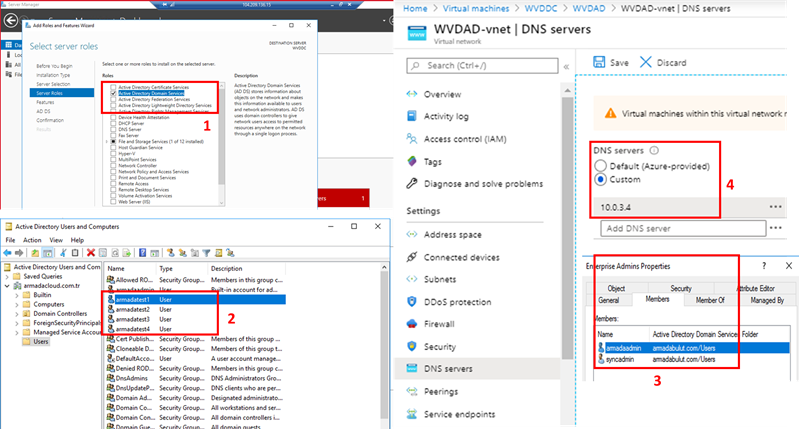Viewport: 799px width, 429px height.
Task: Check the DNS Server role checkbox
Action: (113, 129)
